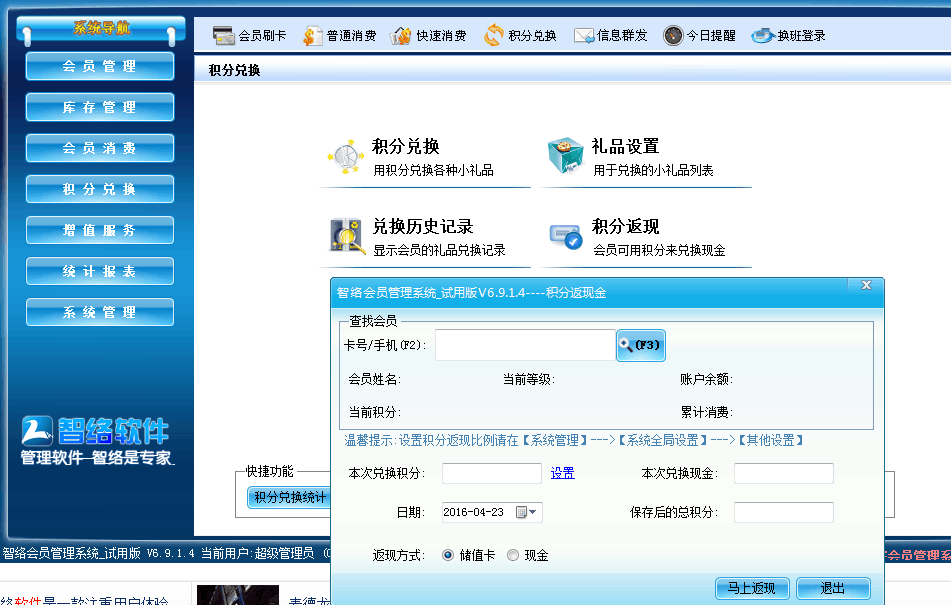Open the 礼品设置 gift icon

coord(565,156)
